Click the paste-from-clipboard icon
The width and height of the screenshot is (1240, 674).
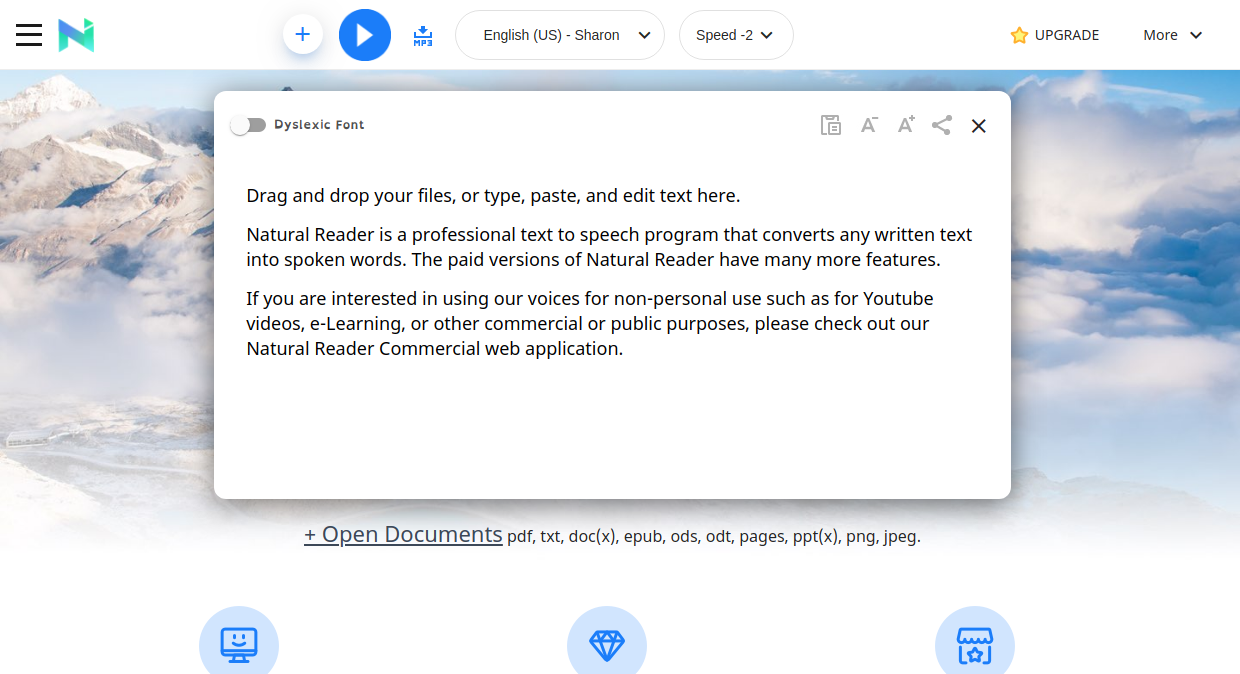831,125
